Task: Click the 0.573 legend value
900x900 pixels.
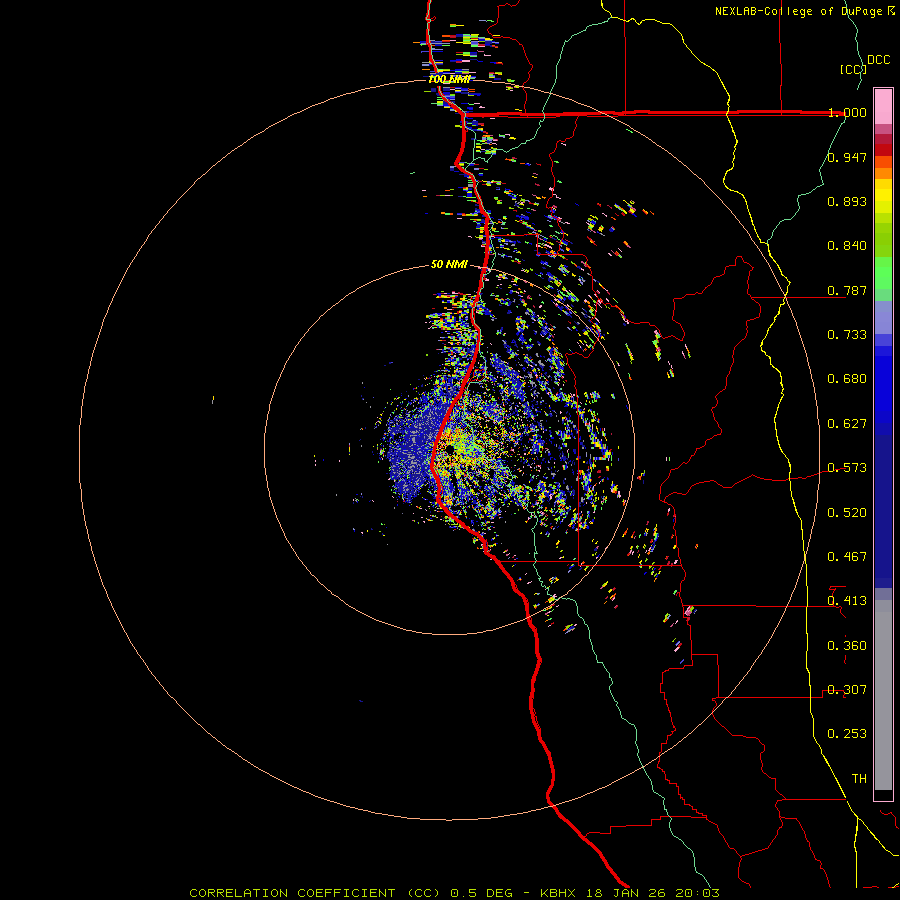Action: 847,468
